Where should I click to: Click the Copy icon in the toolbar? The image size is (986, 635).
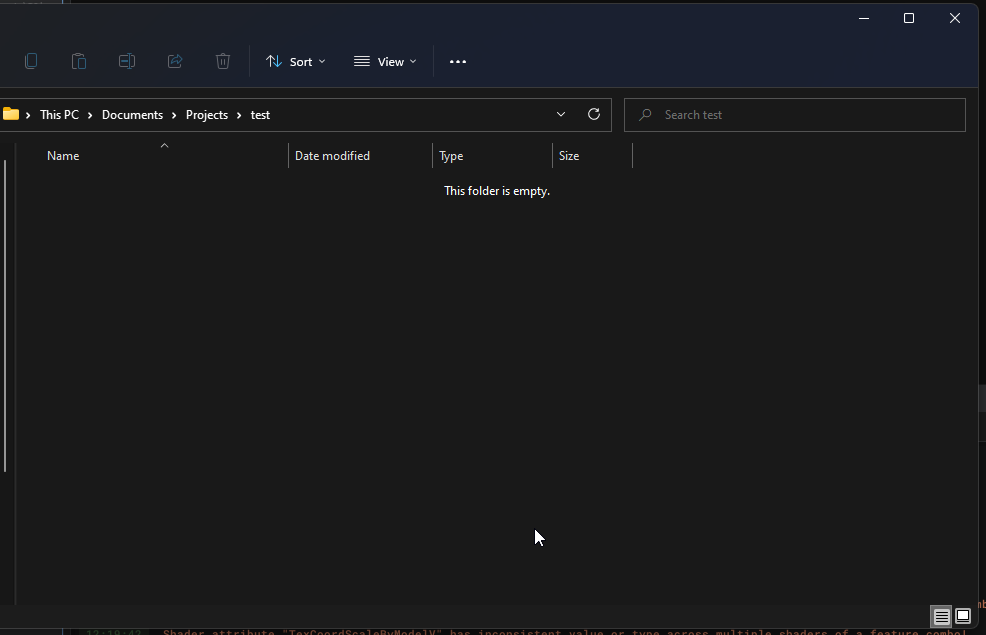31,61
